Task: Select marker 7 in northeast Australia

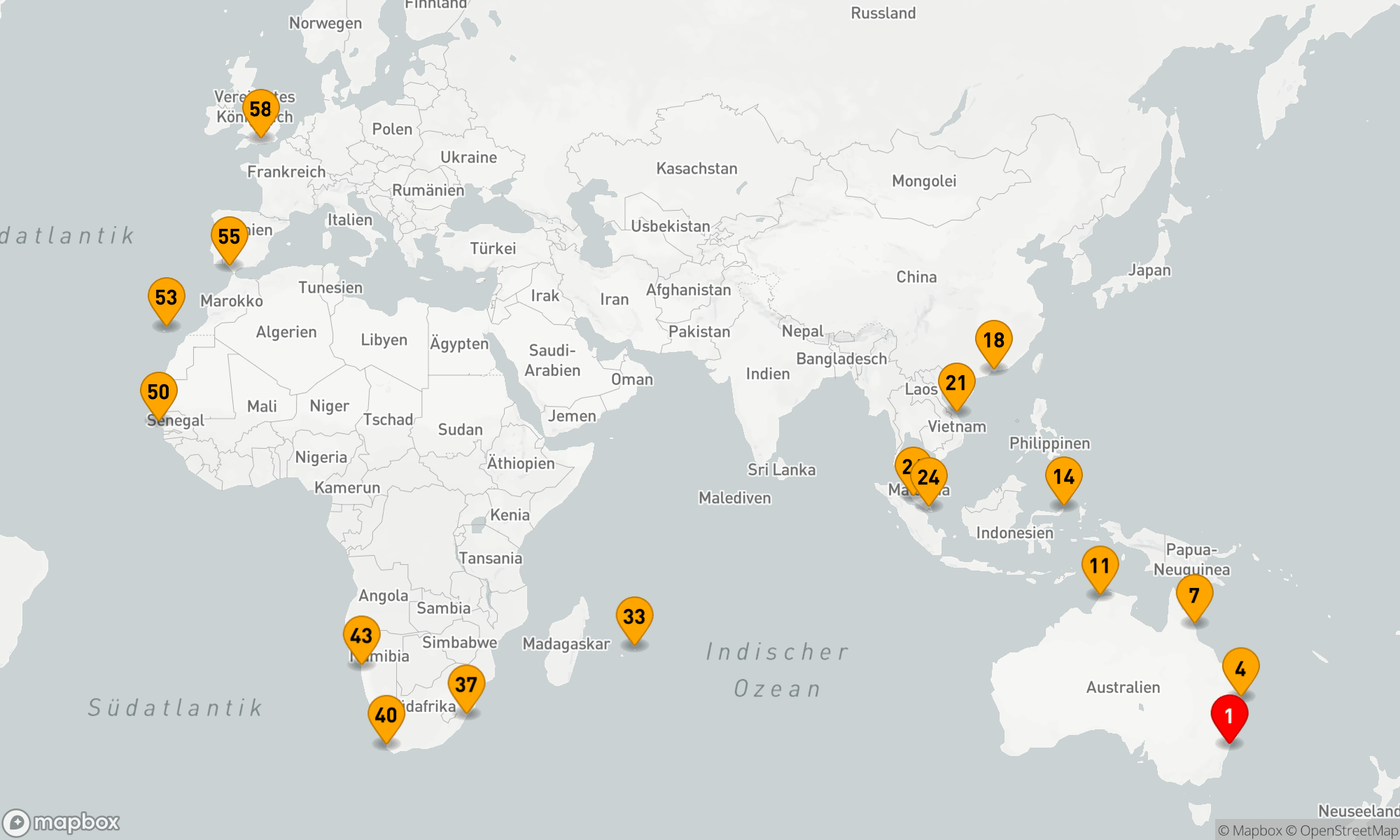Action: pos(1194,595)
